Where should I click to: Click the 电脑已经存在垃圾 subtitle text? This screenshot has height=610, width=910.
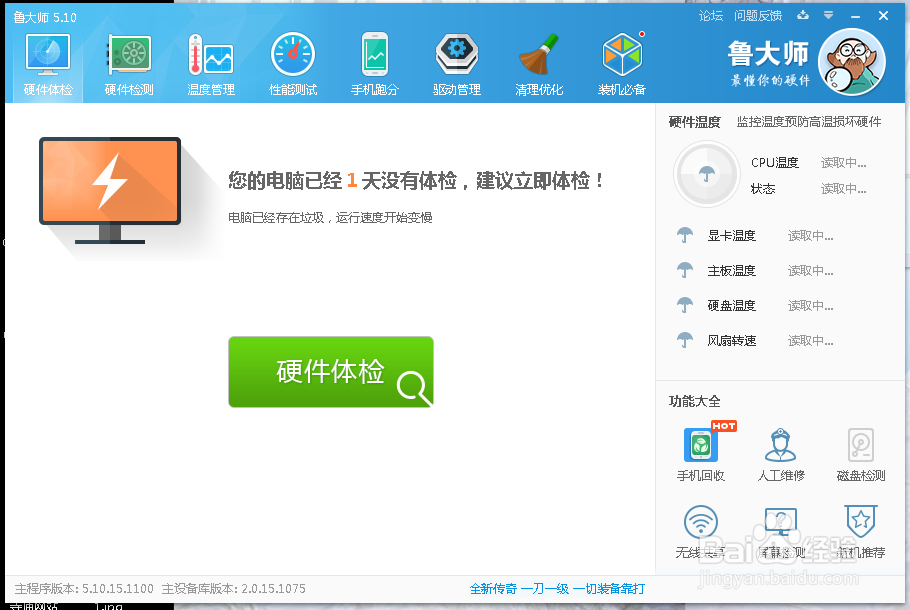coord(330,218)
